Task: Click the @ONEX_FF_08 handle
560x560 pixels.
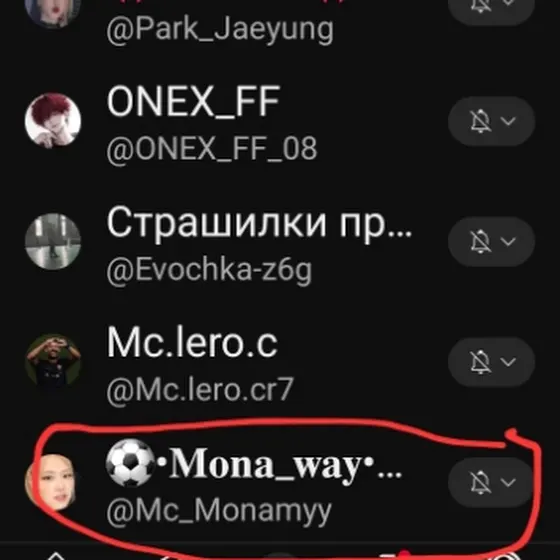Action: pyautogui.click(x=212, y=149)
